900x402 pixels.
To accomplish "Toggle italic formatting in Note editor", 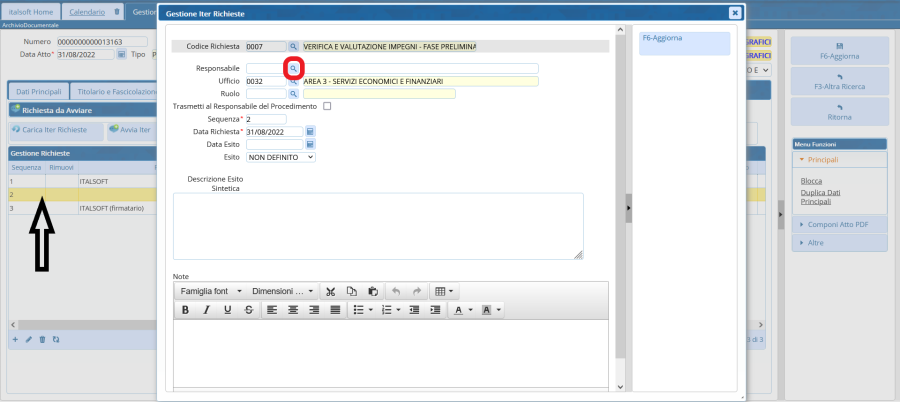I will click(207, 310).
